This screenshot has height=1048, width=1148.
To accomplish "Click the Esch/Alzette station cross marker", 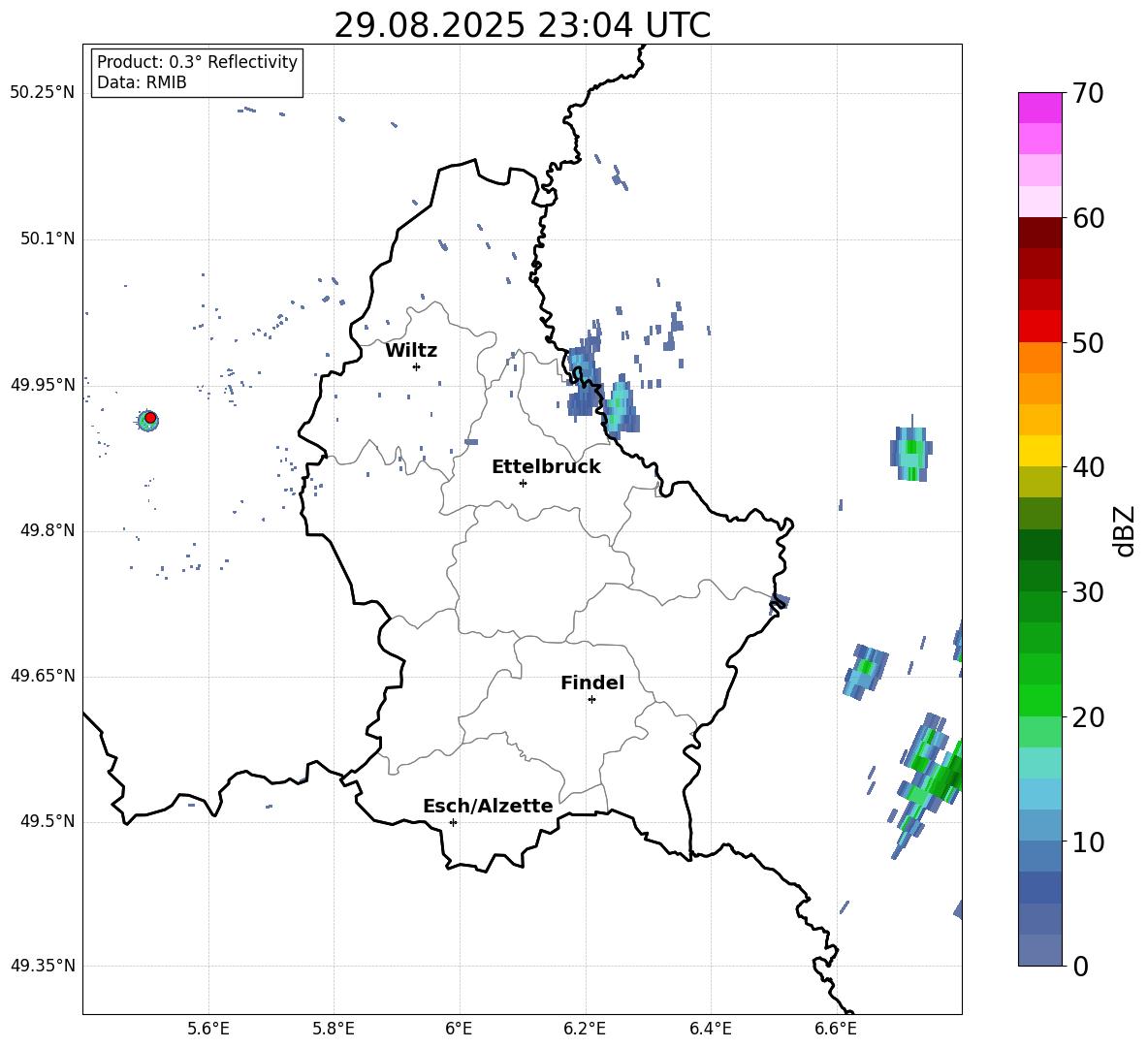I will [453, 822].
